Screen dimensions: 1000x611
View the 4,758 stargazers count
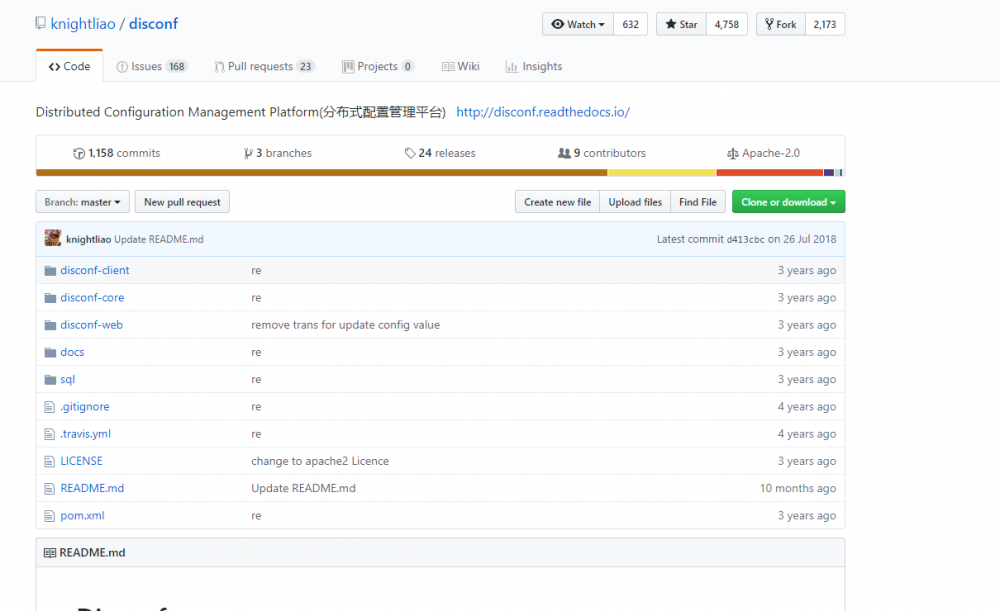[726, 24]
